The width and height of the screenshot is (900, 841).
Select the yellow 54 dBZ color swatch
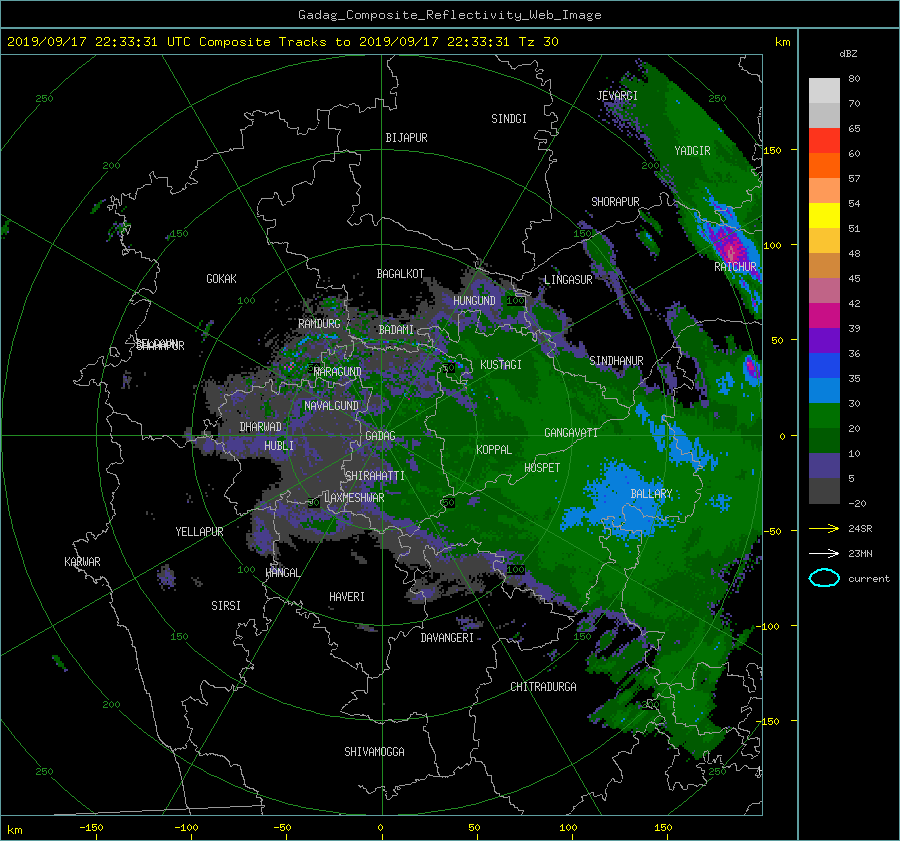coord(824,215)
